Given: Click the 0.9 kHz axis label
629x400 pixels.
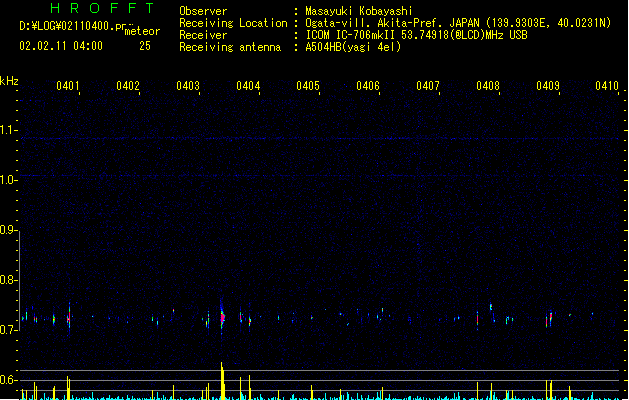Looking at the screenshot, I should [9, 230].
